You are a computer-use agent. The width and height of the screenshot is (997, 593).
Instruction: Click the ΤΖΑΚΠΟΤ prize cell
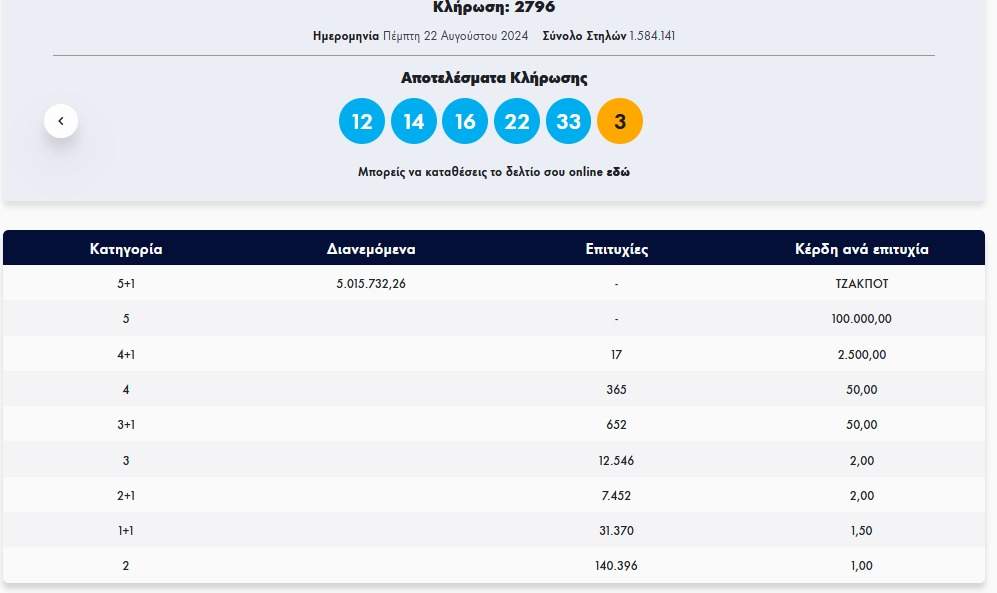coord(861,283)
